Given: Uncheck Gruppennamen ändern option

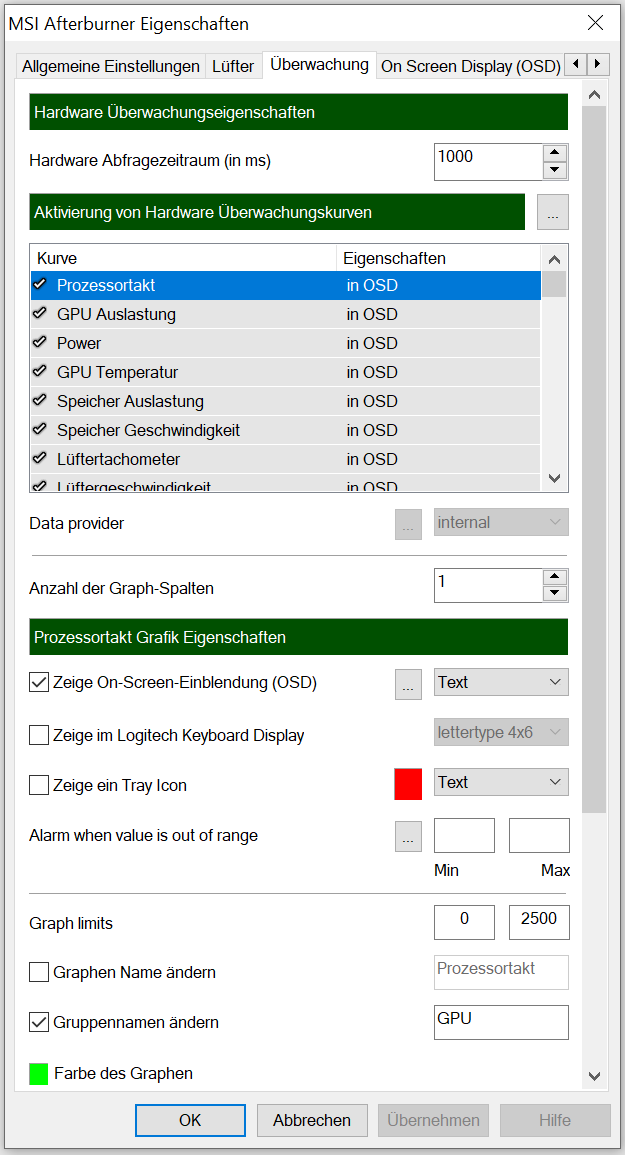Looking at the screenshot, I should coord(38,1022).
